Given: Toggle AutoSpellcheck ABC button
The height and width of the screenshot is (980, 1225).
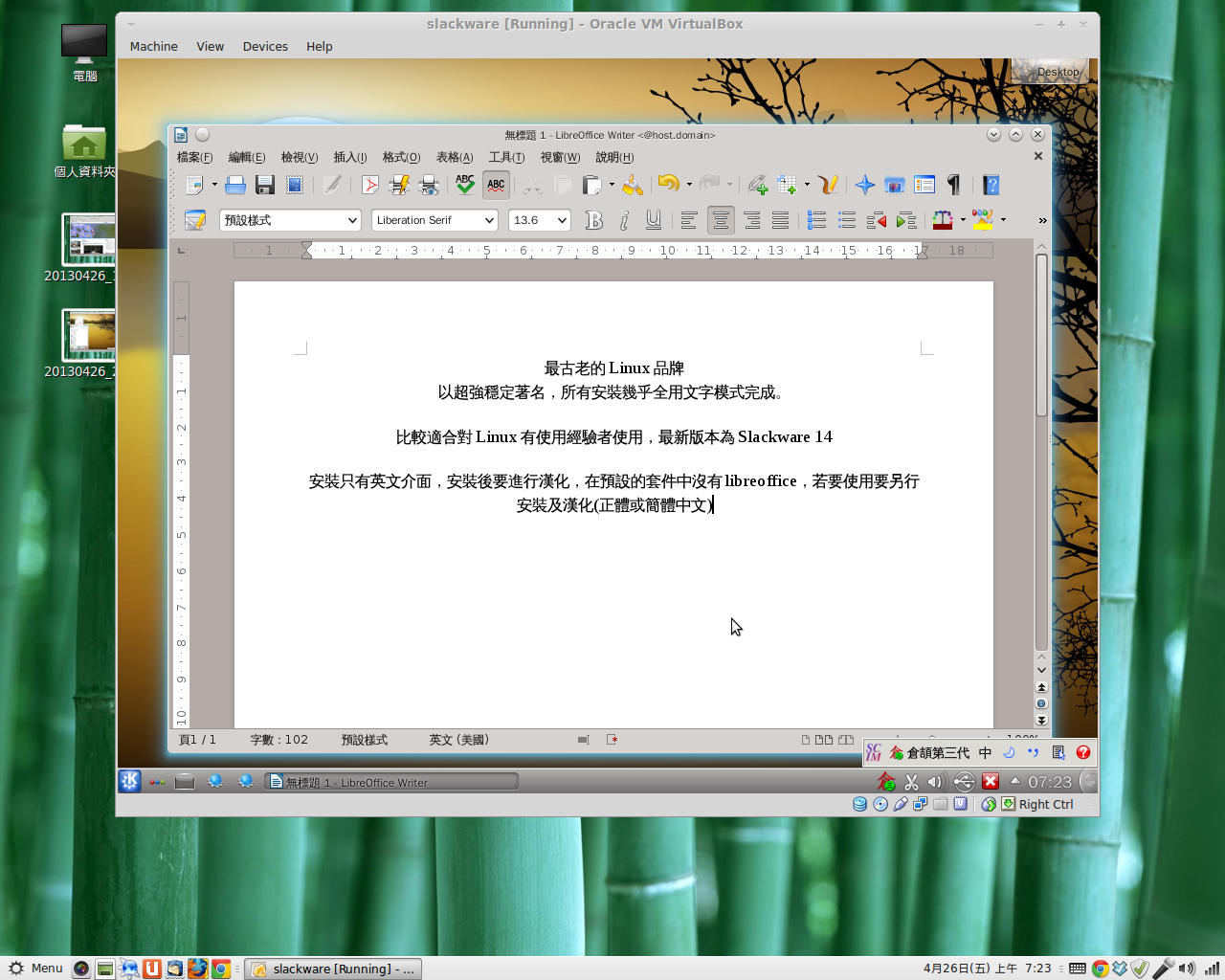Looking at the screenshot, I should (496, 185).
